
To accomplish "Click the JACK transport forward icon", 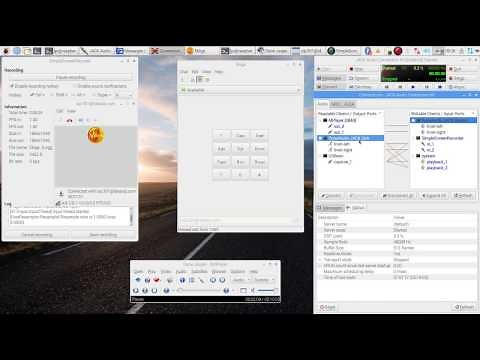I will [440, 87].
